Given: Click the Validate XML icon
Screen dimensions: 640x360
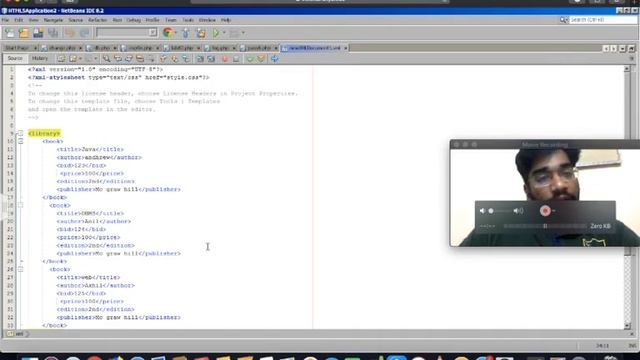Looking at the screenshot, I should tap(261, 59).
